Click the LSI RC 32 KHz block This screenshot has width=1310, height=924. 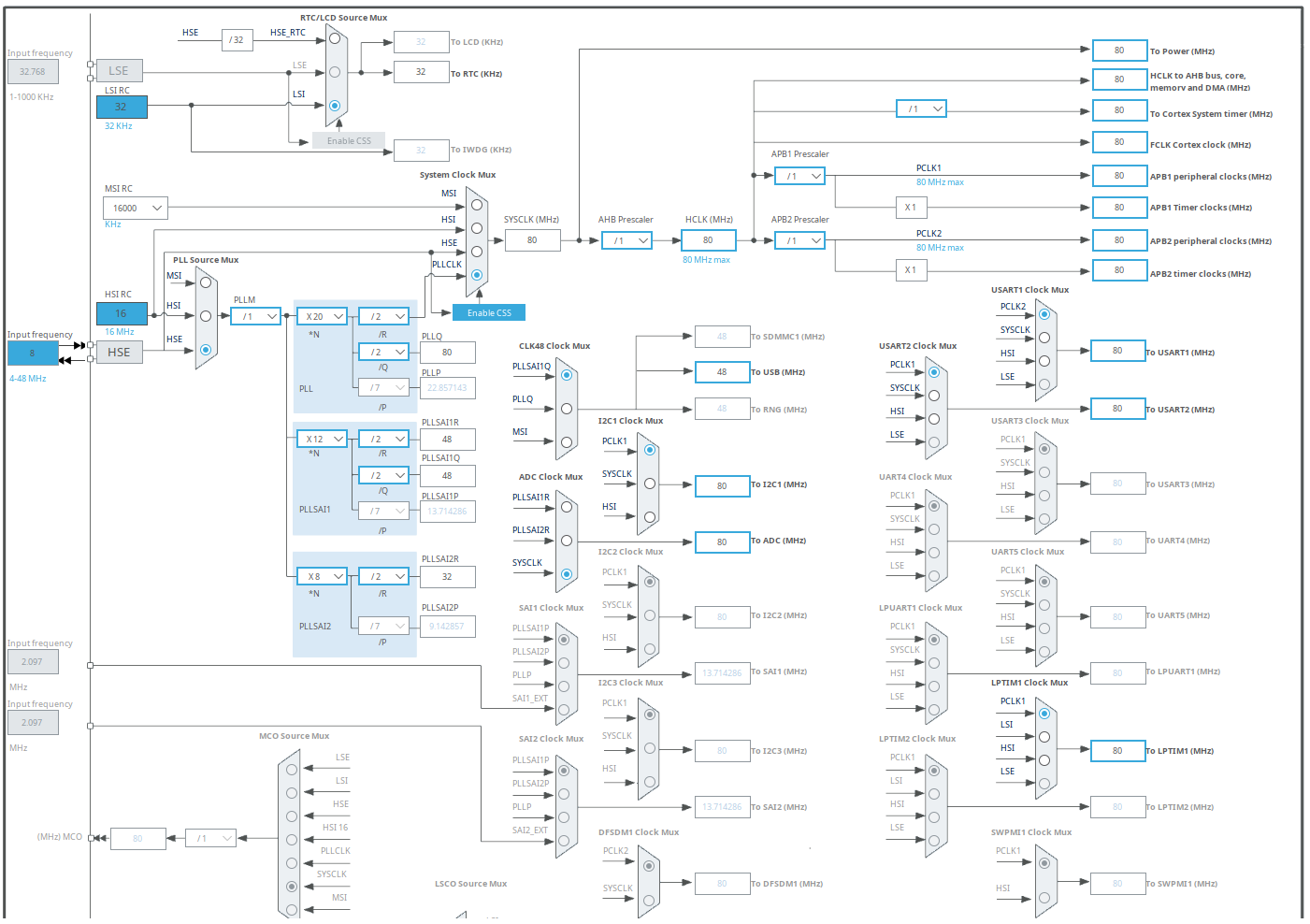pos(122,108)
